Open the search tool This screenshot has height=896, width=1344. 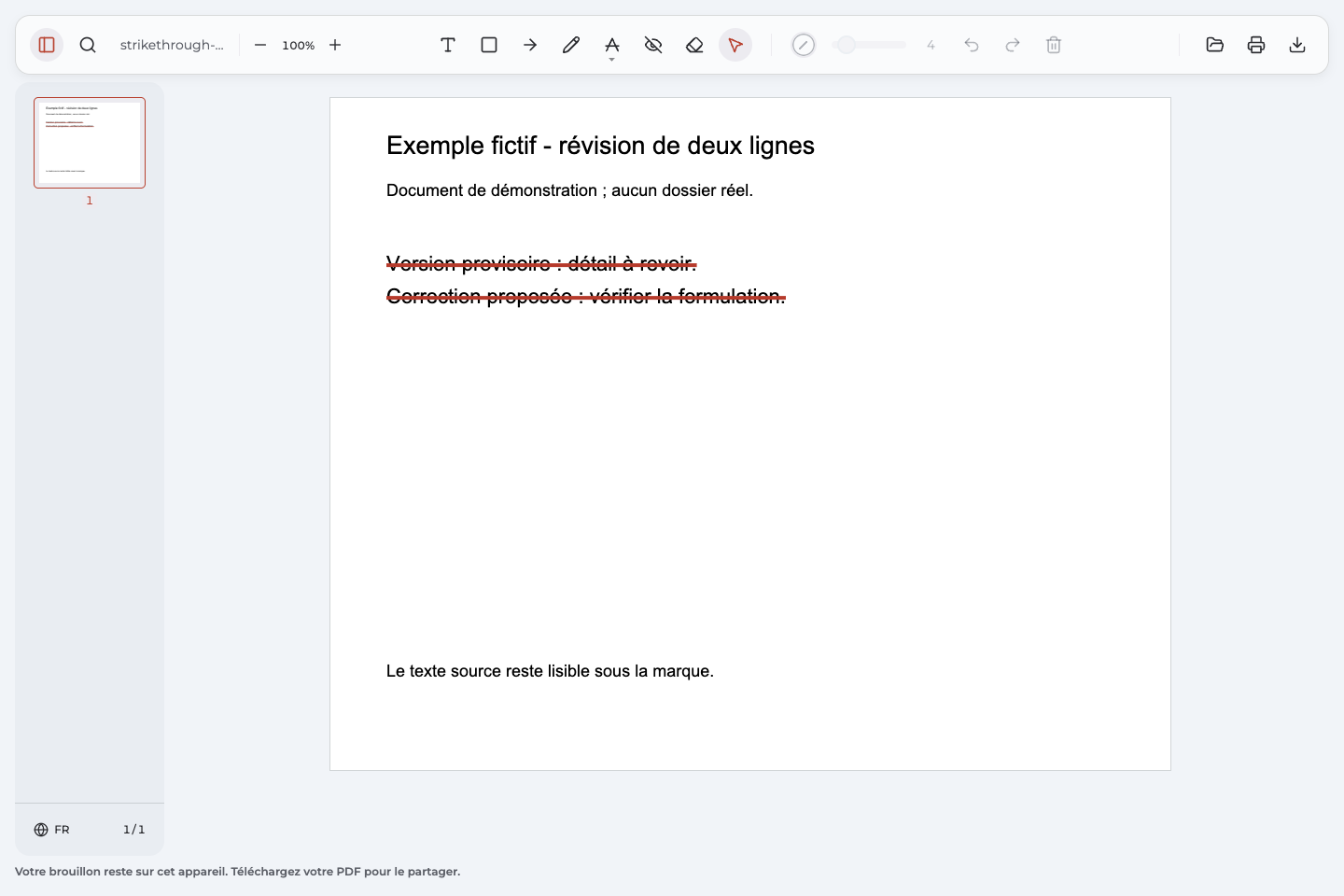coord(88,45)
